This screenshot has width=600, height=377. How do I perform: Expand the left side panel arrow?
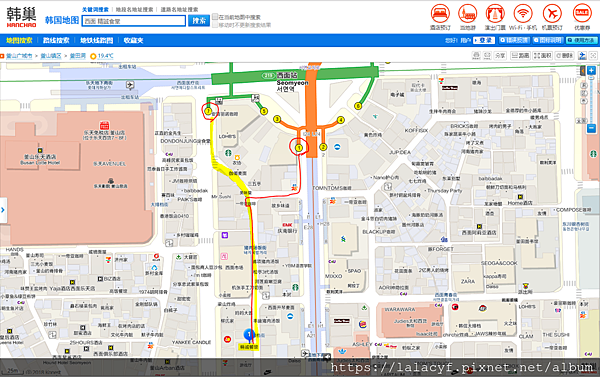[3, 210]
